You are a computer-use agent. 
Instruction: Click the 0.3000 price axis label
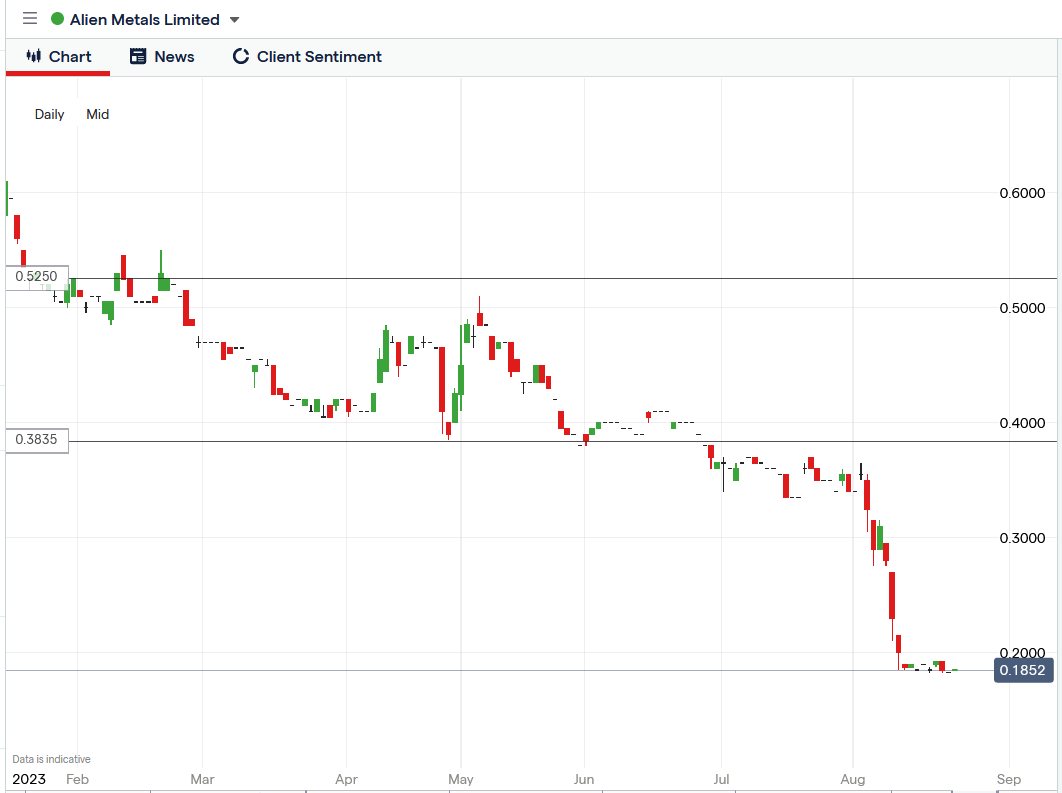(x=1022, y=538)
